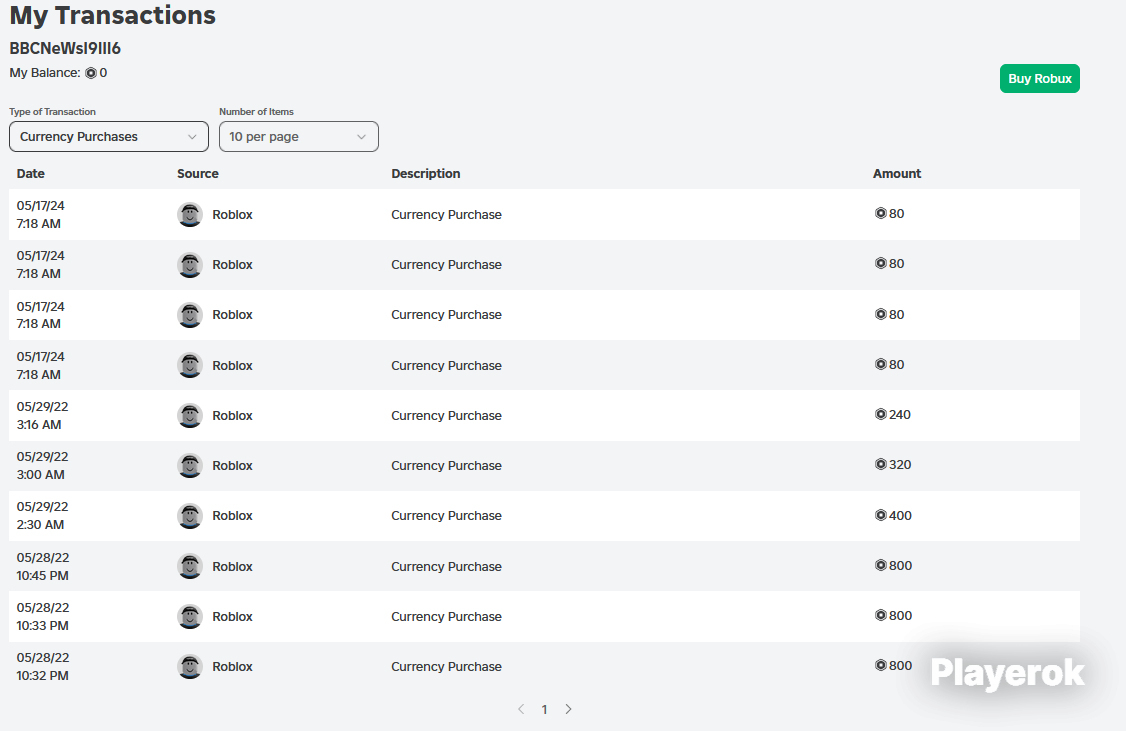The height and width of the screenshot is (731, 1126).
Task: Click Currency Purchase description in 3:16 AM row
Action: (x=446, y=416)
